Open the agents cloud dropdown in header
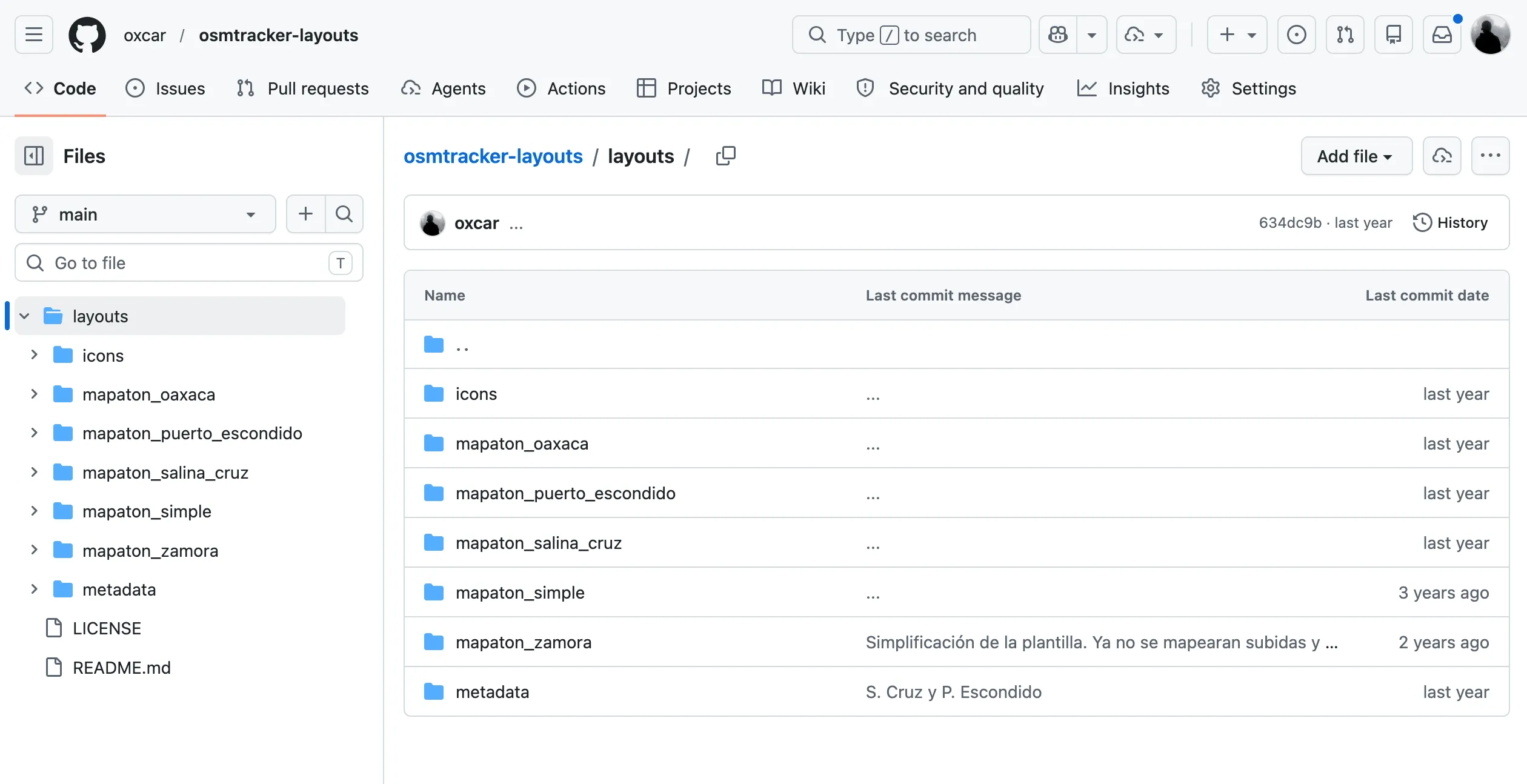Viewport: 1527px width, 784px height. tap(1146, 35)
